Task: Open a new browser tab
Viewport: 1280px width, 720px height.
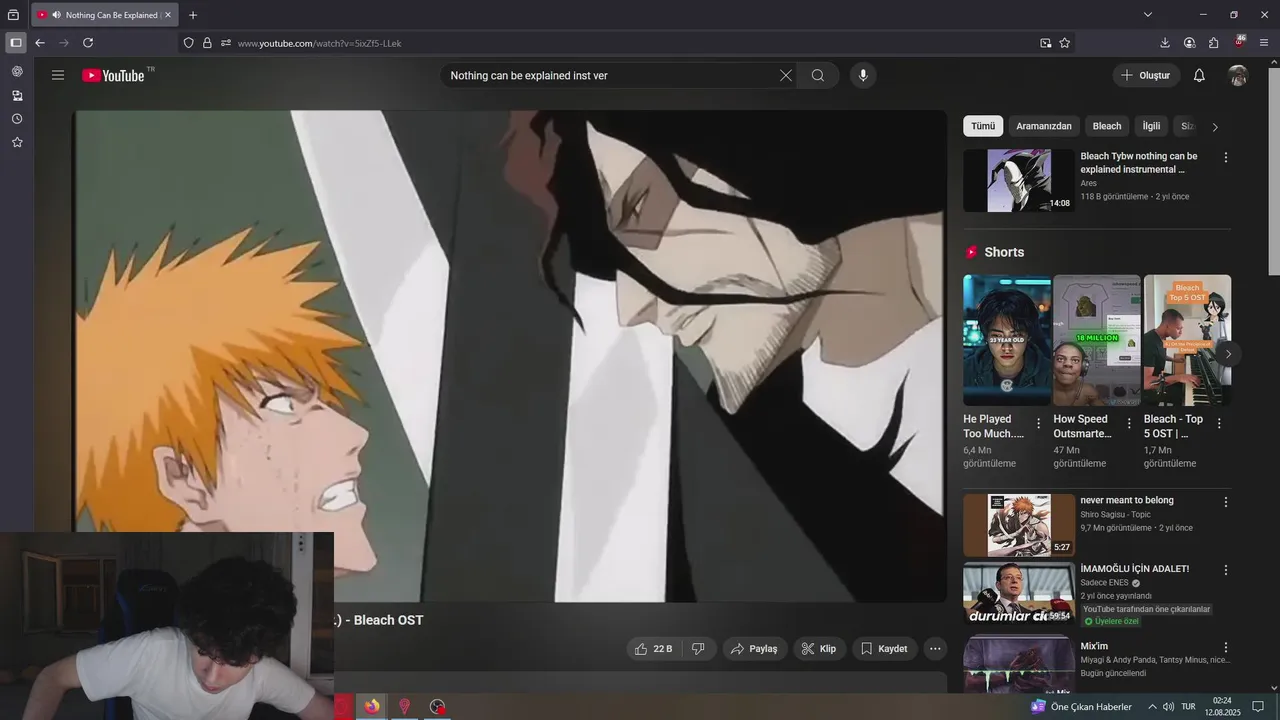Action: coord(193,15)
